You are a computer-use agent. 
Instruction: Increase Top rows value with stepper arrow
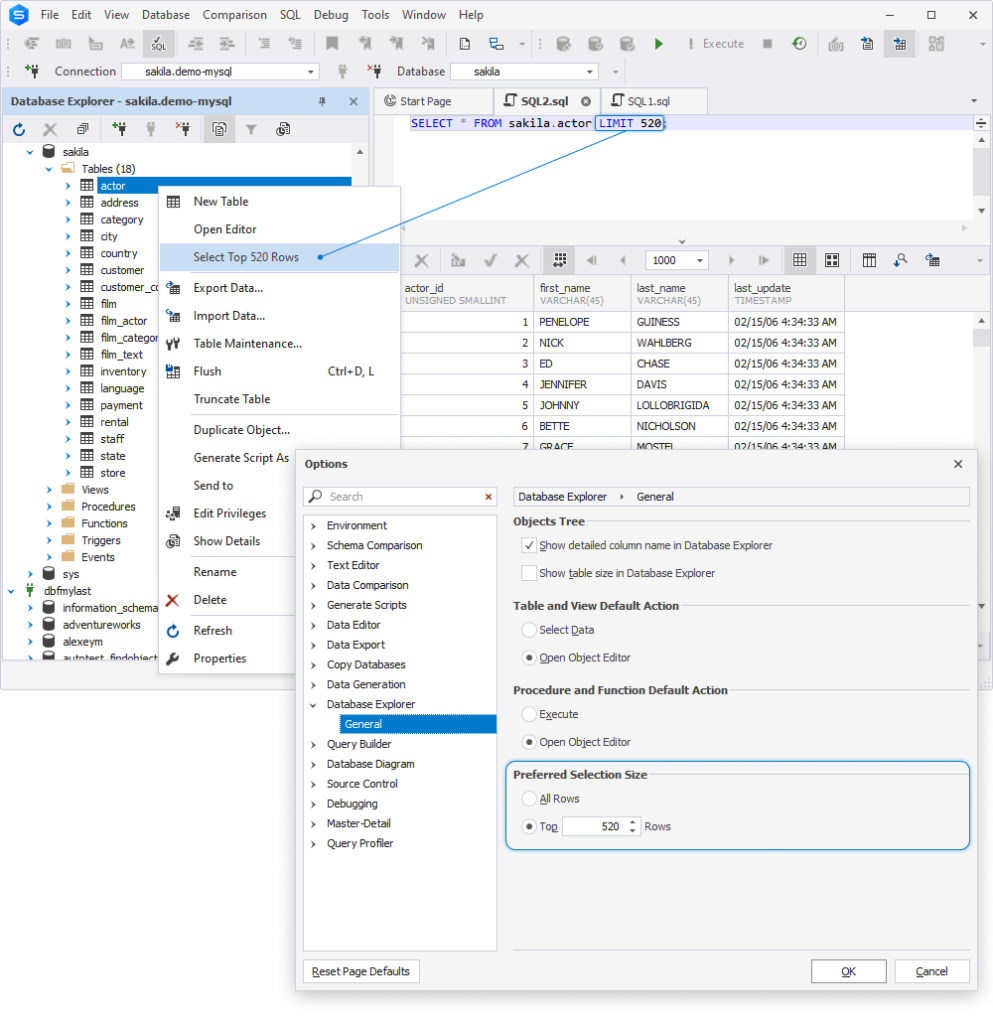[x=632, y=823]
